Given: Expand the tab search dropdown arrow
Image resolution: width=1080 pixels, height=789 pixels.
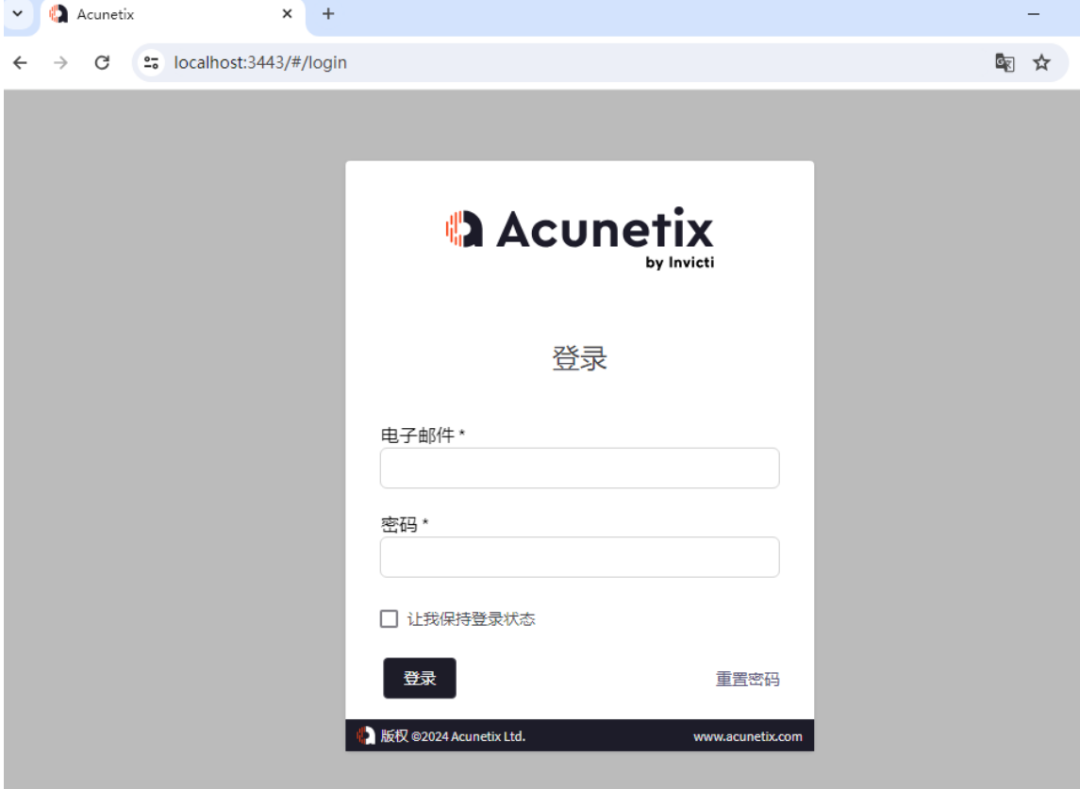Looking at the screenshot, I should [18, 14].
